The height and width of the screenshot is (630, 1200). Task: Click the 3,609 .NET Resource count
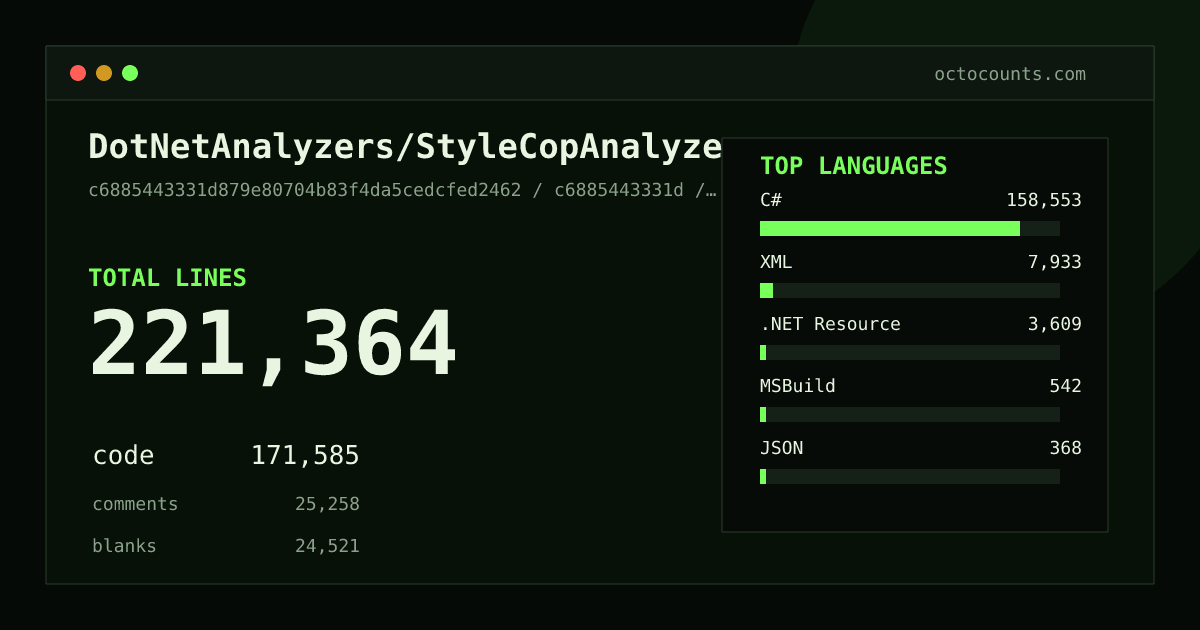pos(1055,324)
